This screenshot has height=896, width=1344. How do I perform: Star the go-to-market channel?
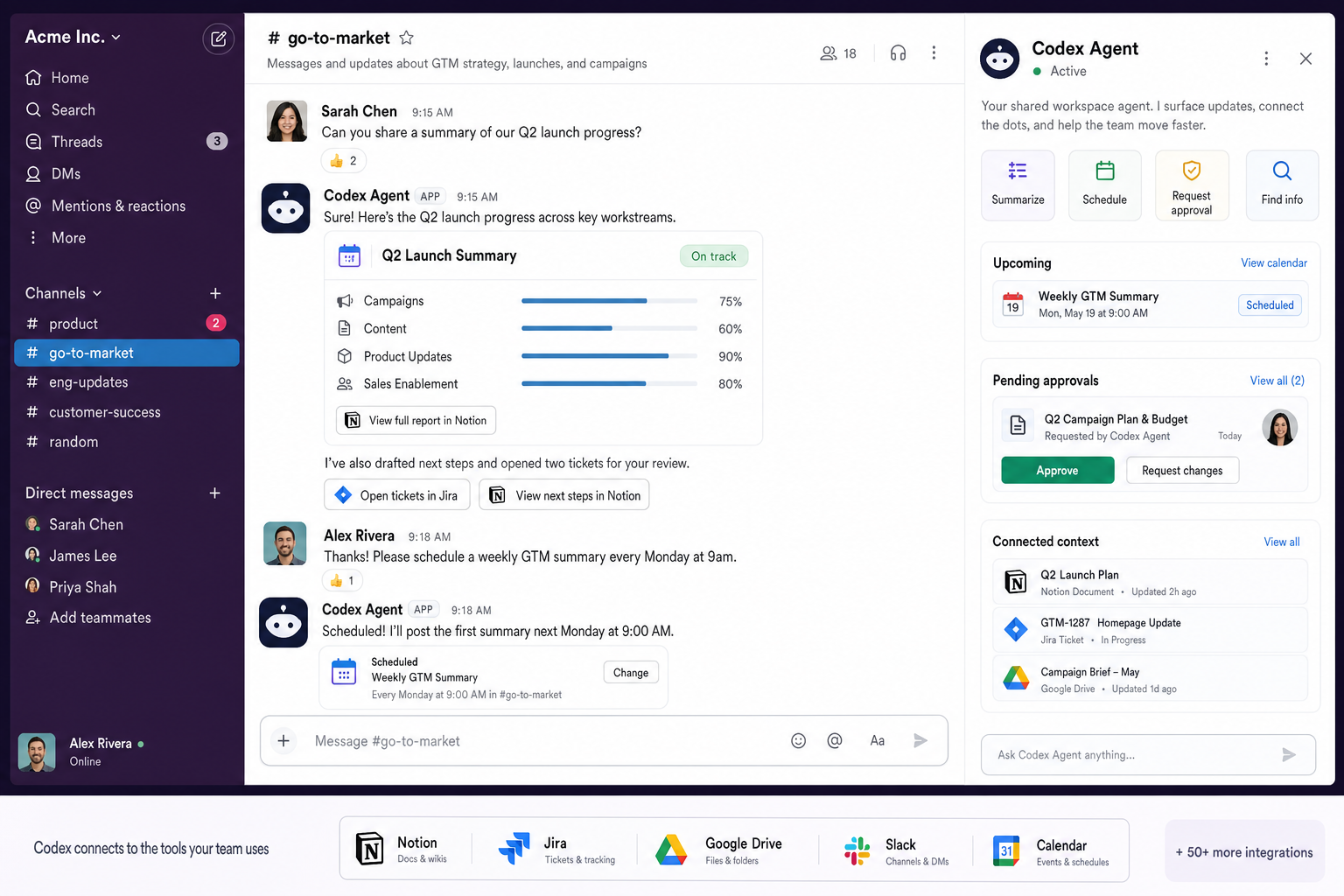406,38
